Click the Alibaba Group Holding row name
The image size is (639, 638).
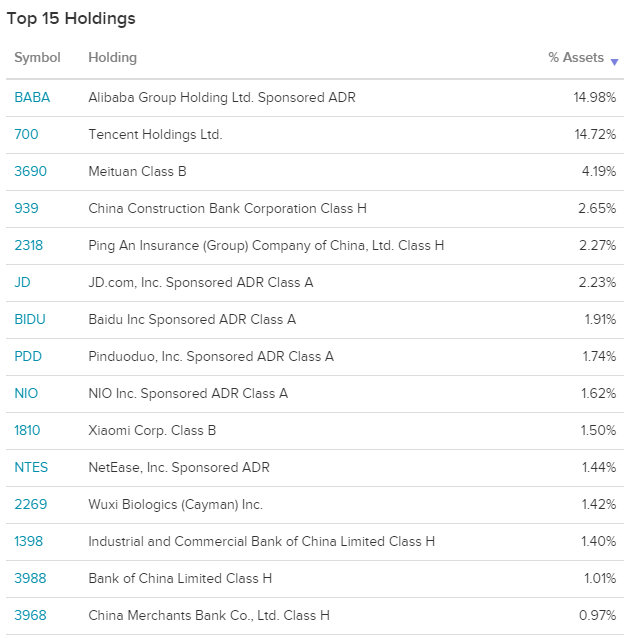[222, 97]
